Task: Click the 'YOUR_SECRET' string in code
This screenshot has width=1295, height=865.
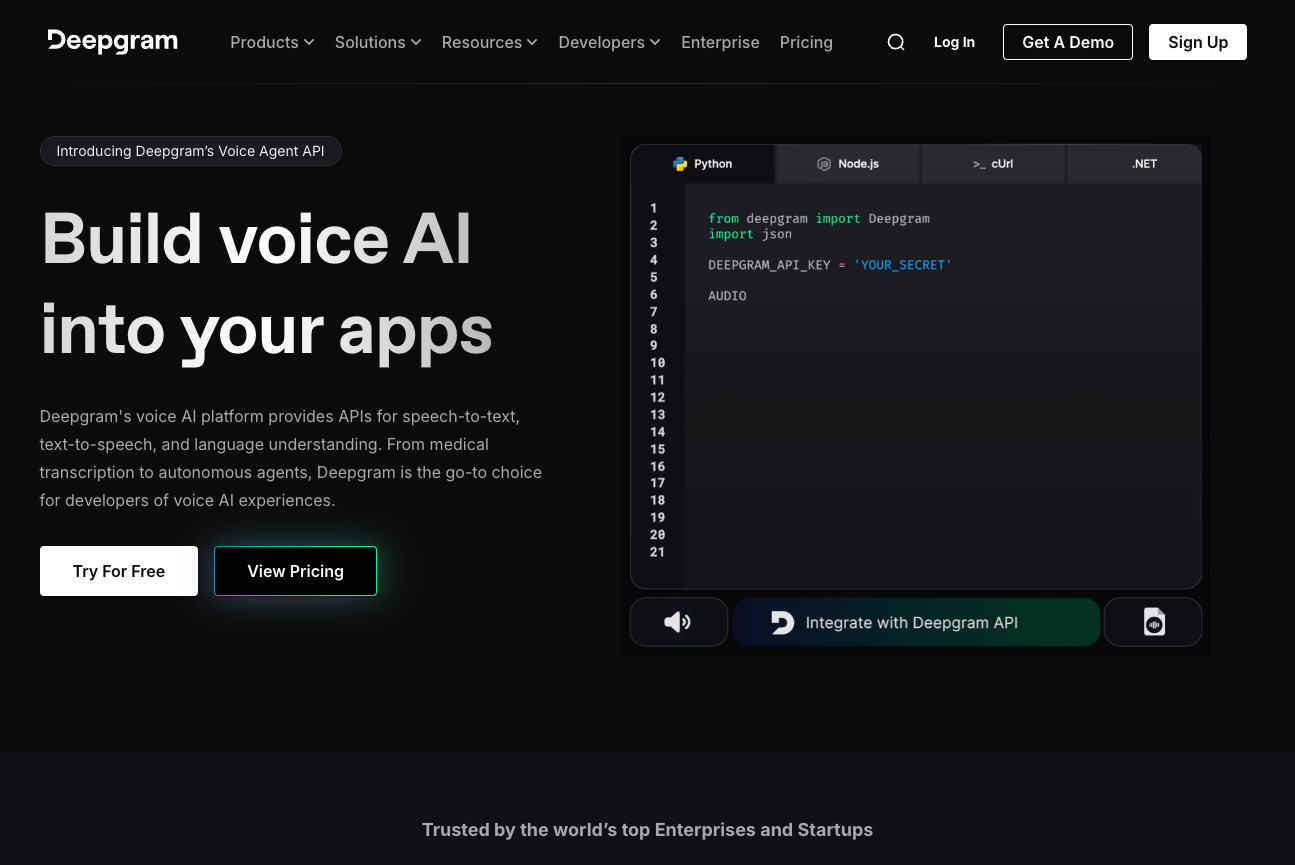Action: click(x=903, y=265)
